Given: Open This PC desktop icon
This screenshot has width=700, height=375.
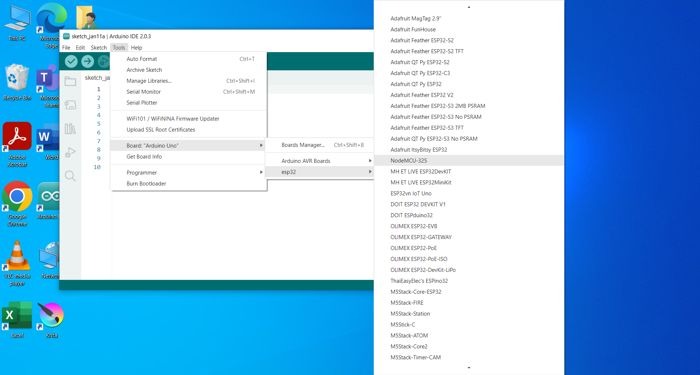Looking at the screenshot, I should click(17, 23).
